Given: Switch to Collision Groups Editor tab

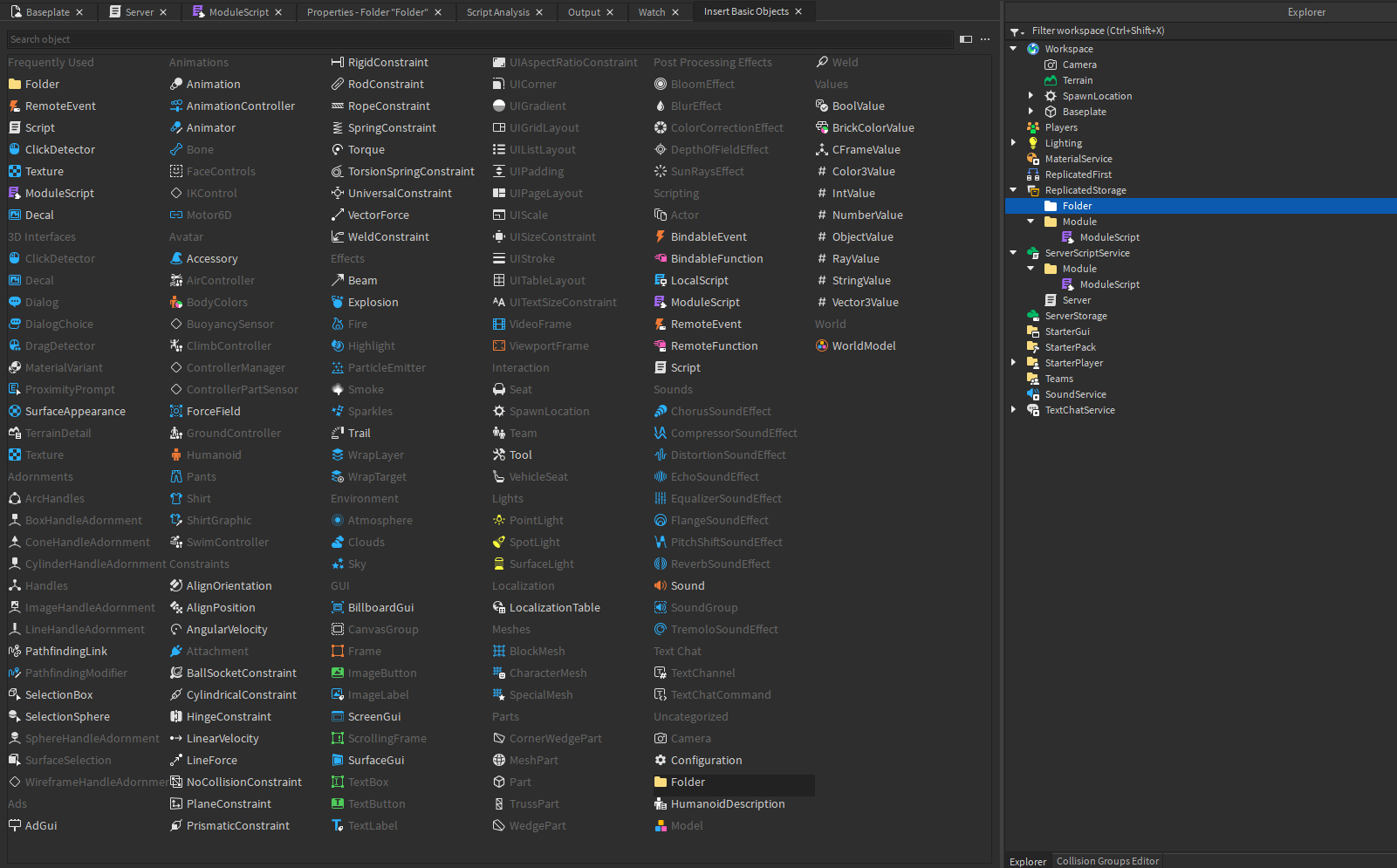Looking at the screenshot, I should pos(1108,861).
